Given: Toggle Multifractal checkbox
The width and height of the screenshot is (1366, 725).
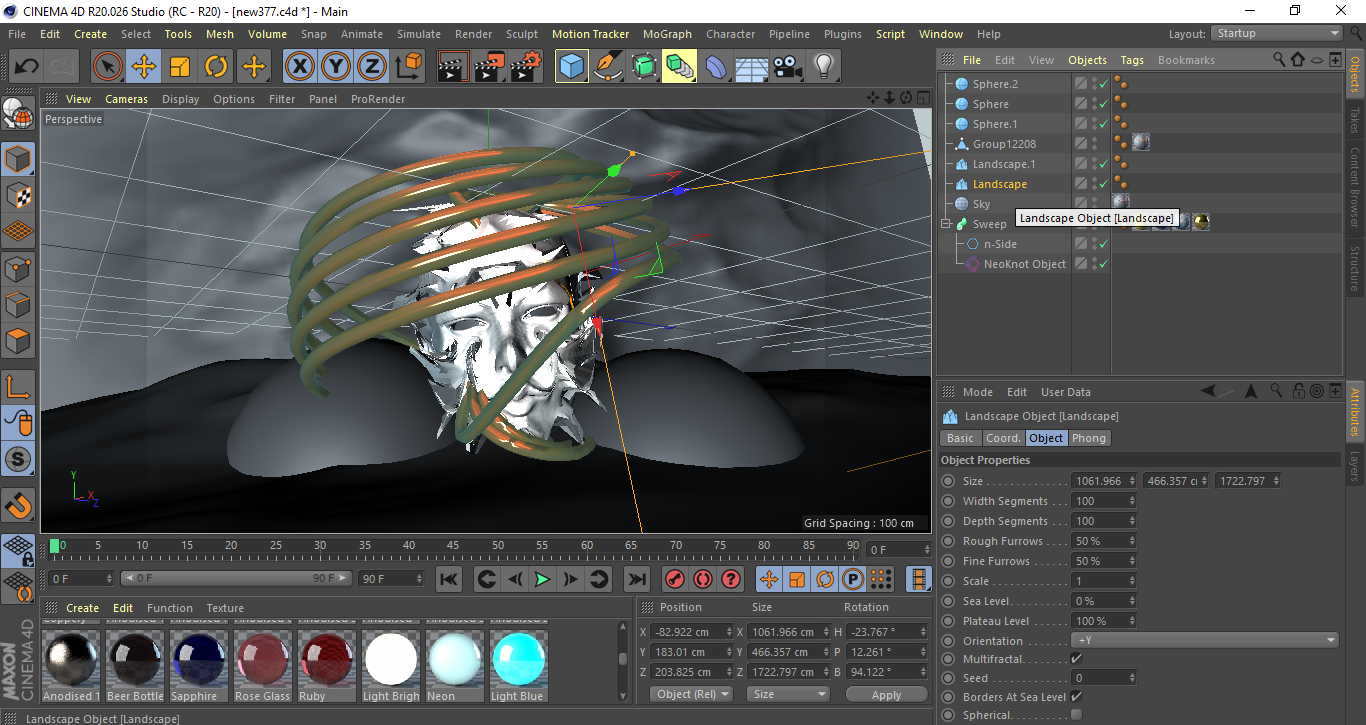Looking at the screenshot, I should point(1076,659).
